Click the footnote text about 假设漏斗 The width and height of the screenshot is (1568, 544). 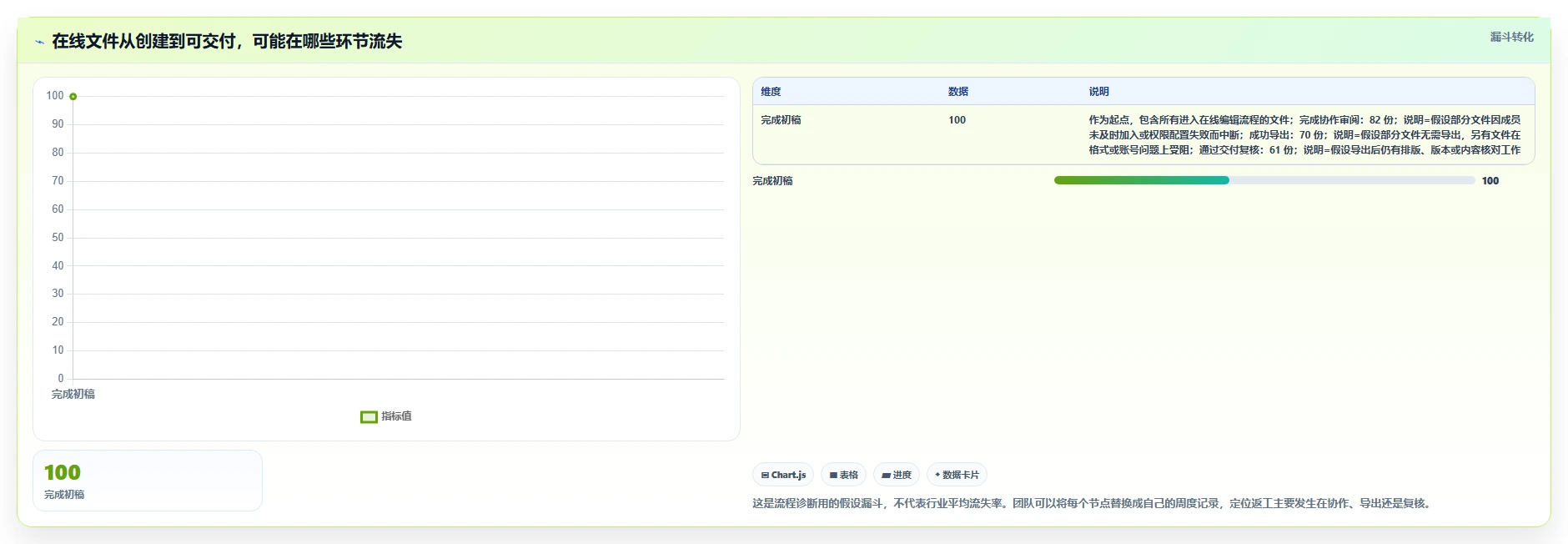[1093, 503]
